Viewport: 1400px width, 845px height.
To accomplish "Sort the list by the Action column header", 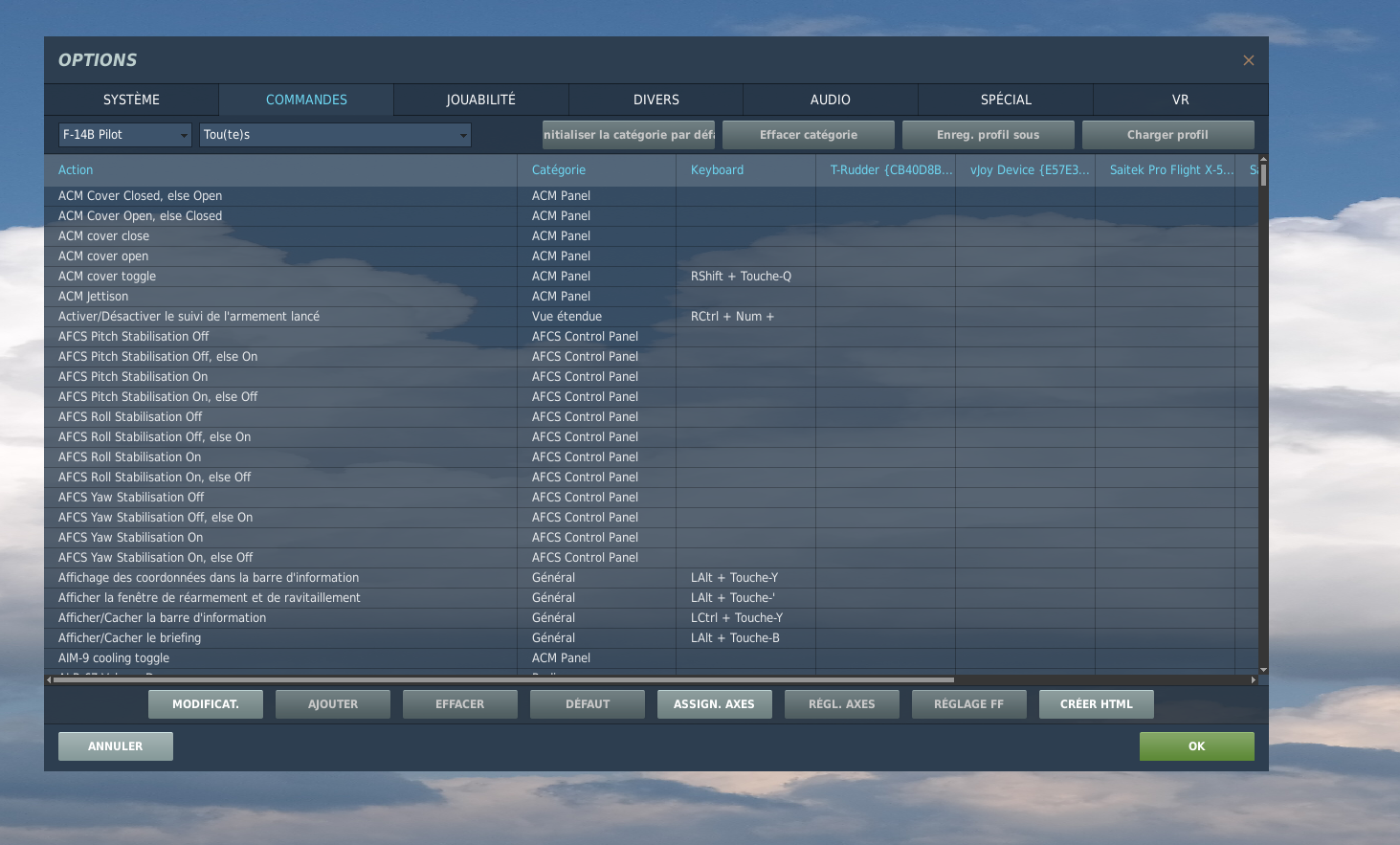I will [x=76, y=170].
